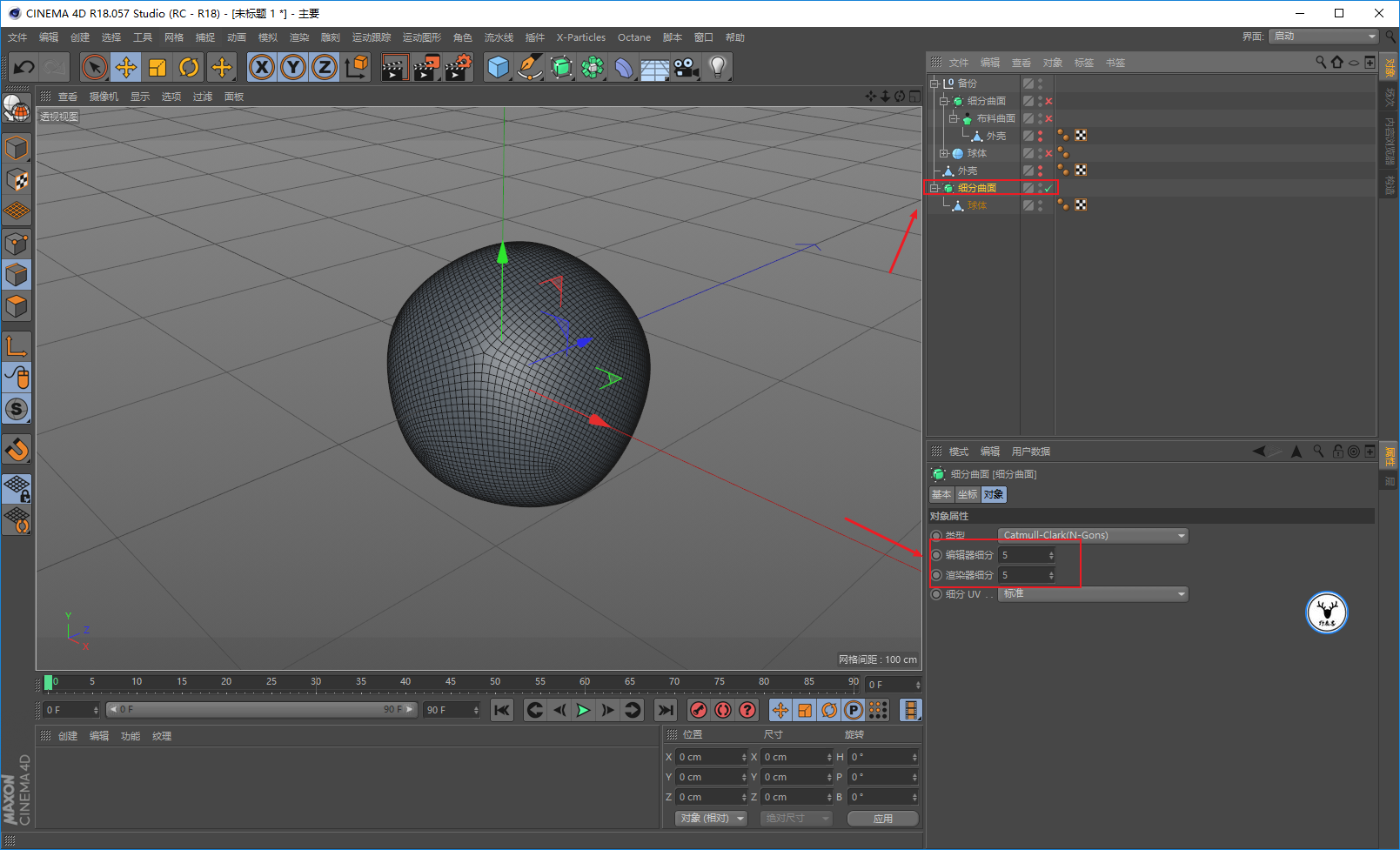Open the timeline filmstrip layout icon
The height and width of the screenshot is (850, 1400).
(x=910, y=710)
